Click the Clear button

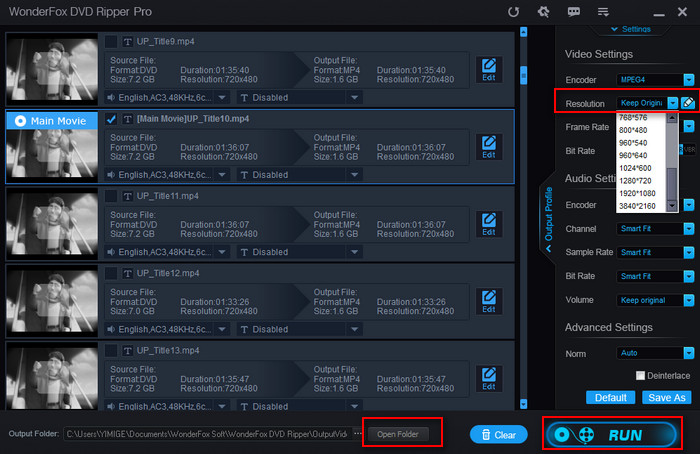[499, 434]
